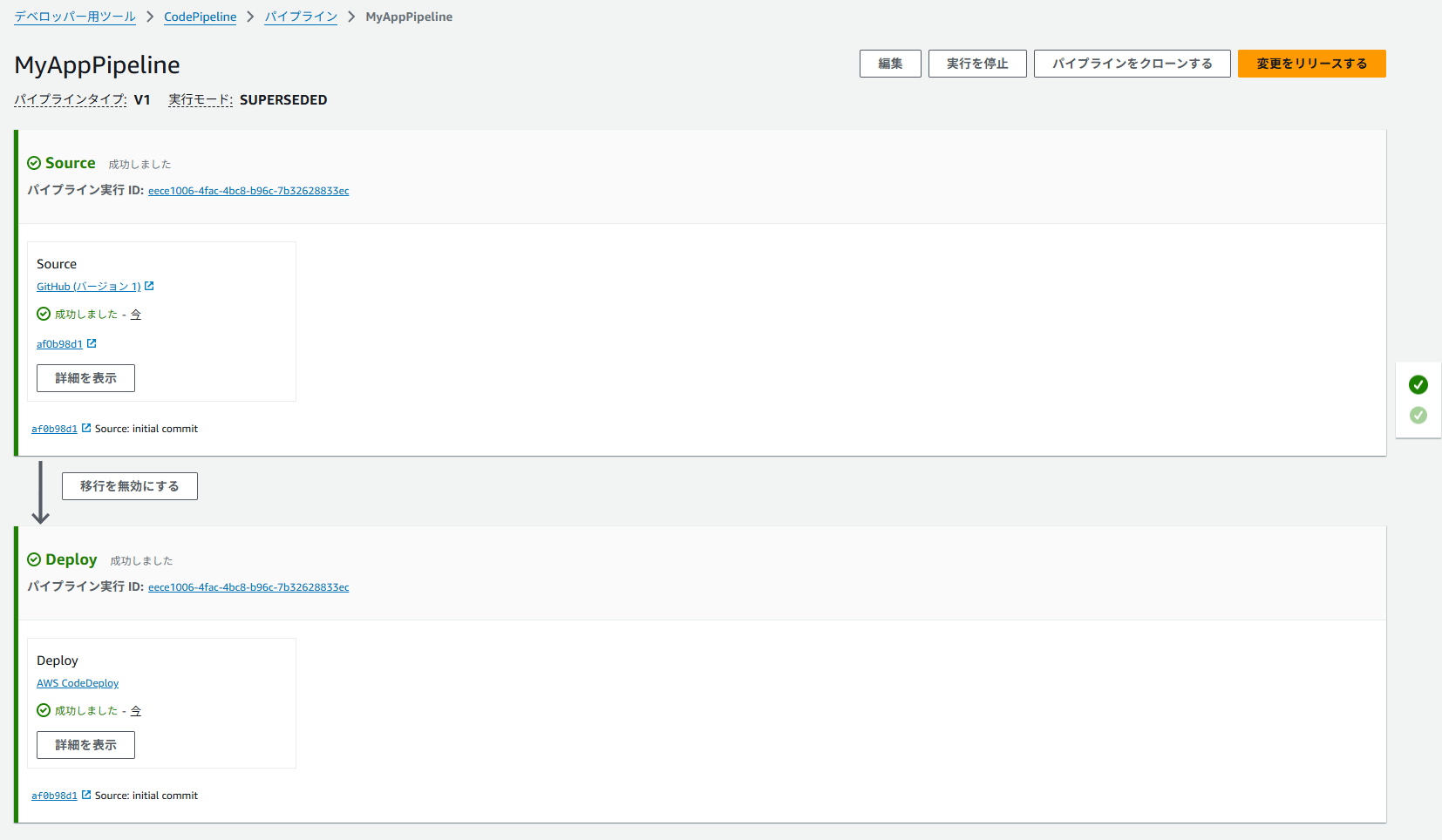This screenshot has height=840, width=1442.
Task: Click the 実行モード label
Action: [201, 99]
